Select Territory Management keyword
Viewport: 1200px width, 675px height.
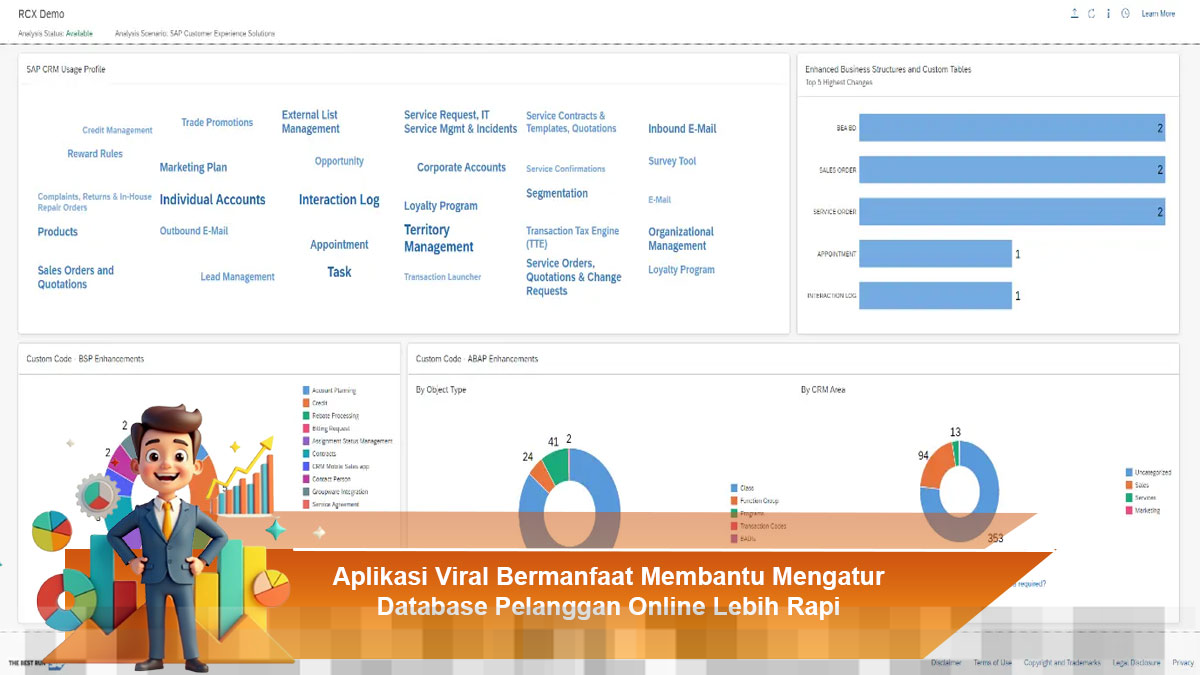pos(437,237)
